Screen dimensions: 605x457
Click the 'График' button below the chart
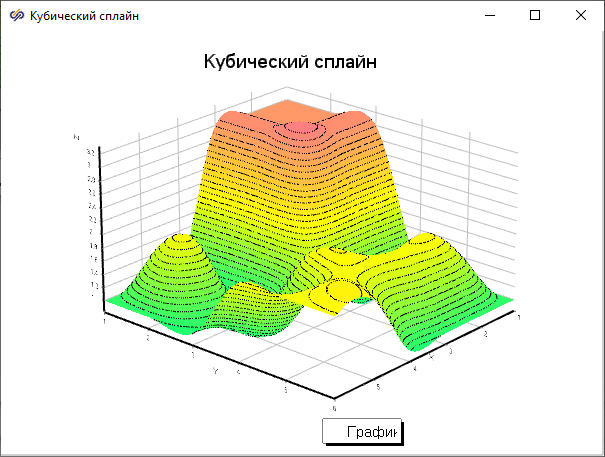(x=362, y=432)
